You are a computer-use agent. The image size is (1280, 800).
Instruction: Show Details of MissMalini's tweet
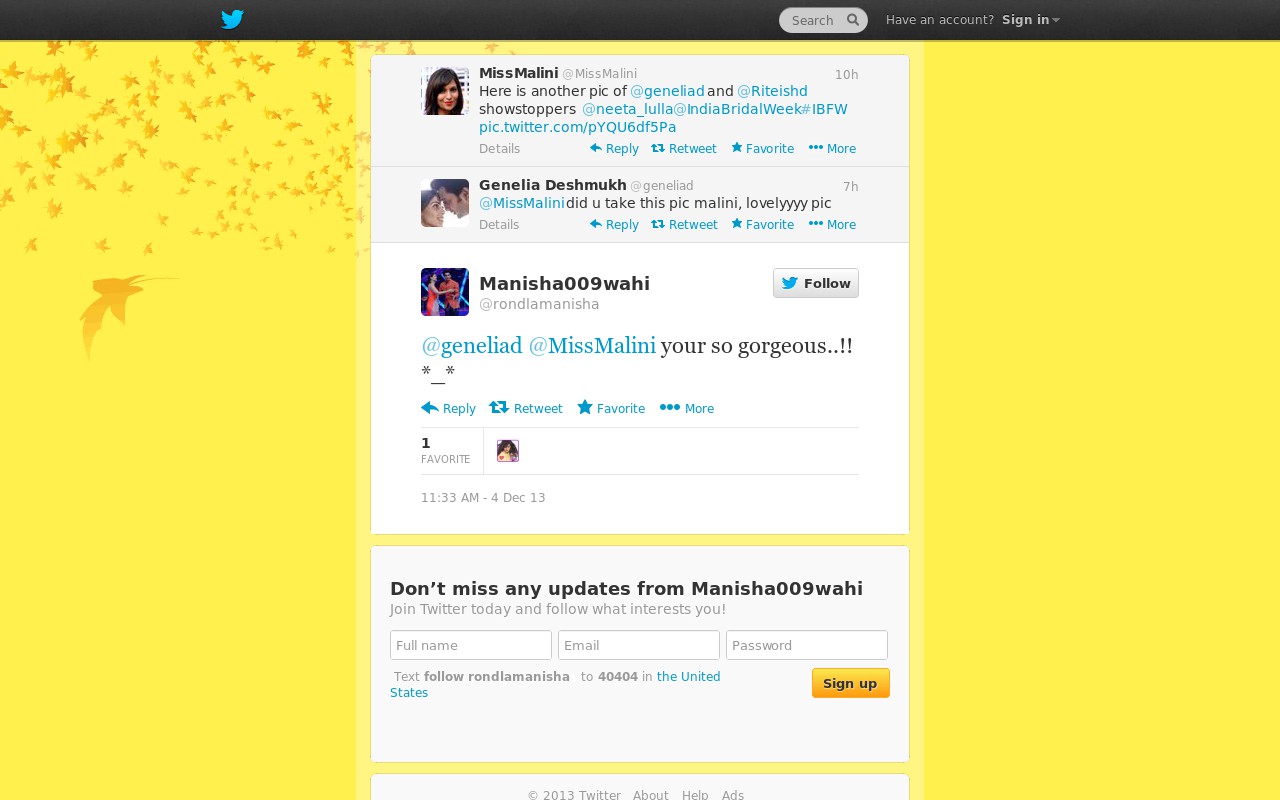(x=499, y=149)
